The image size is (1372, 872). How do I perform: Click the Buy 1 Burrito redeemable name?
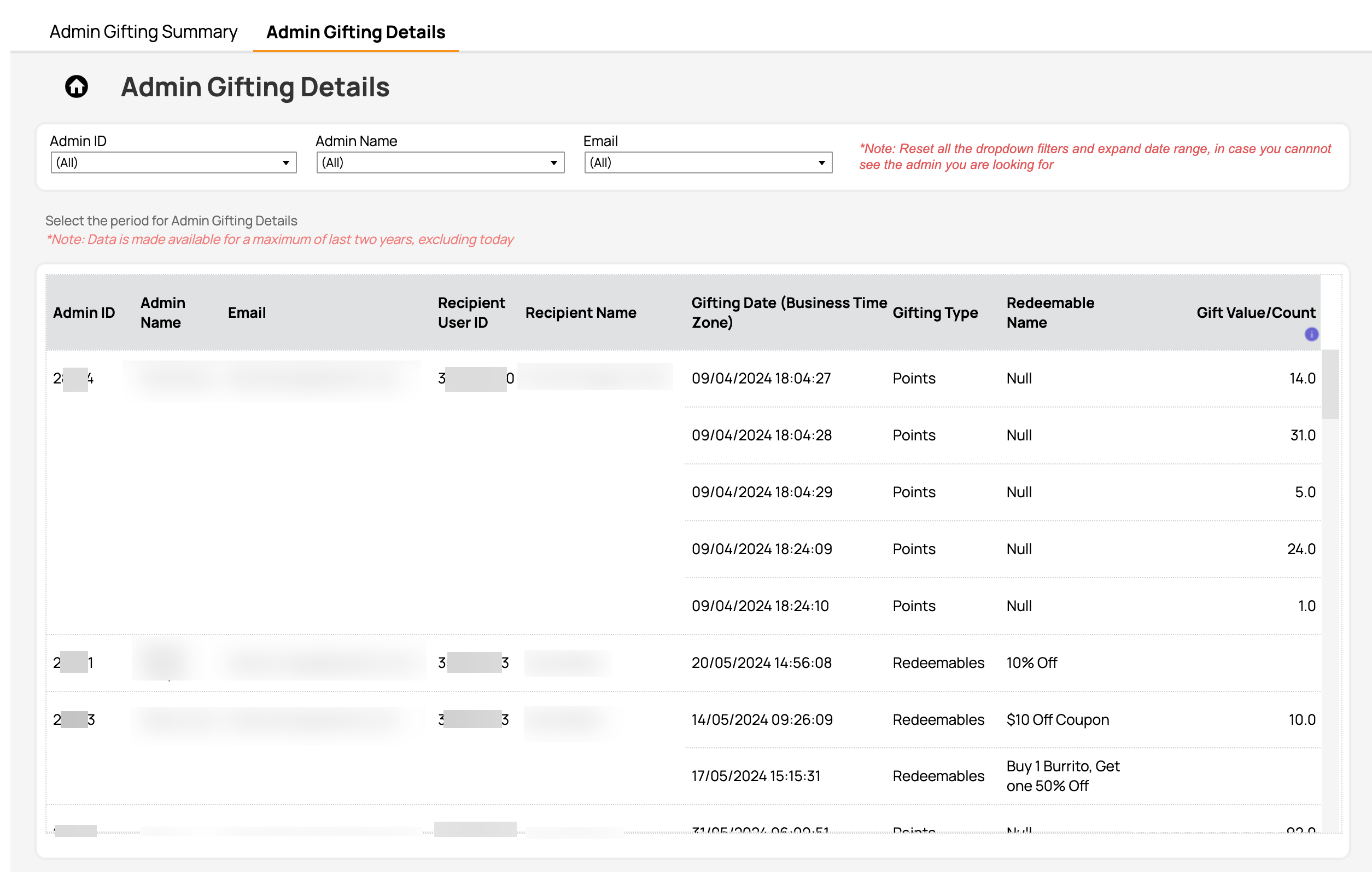(1062, 776)
